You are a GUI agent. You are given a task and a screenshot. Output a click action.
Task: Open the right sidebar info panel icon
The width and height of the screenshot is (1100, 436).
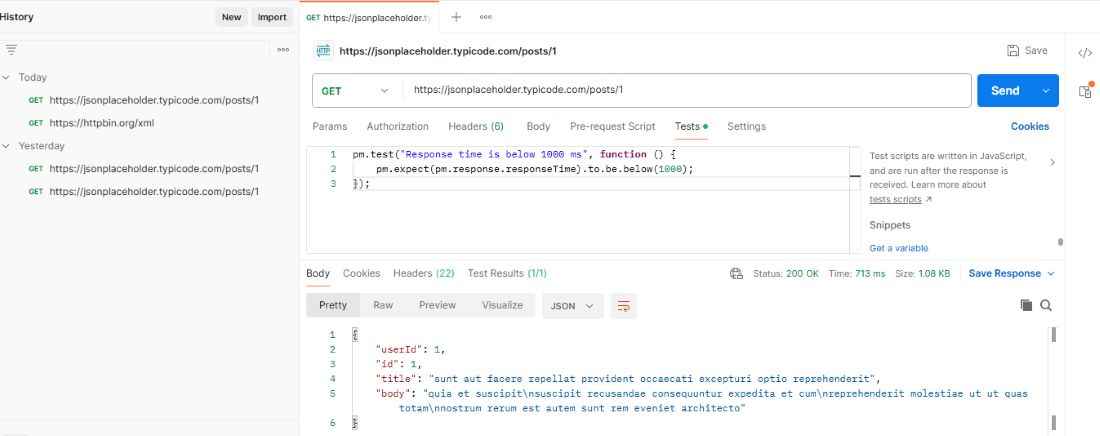(1085, 91)
